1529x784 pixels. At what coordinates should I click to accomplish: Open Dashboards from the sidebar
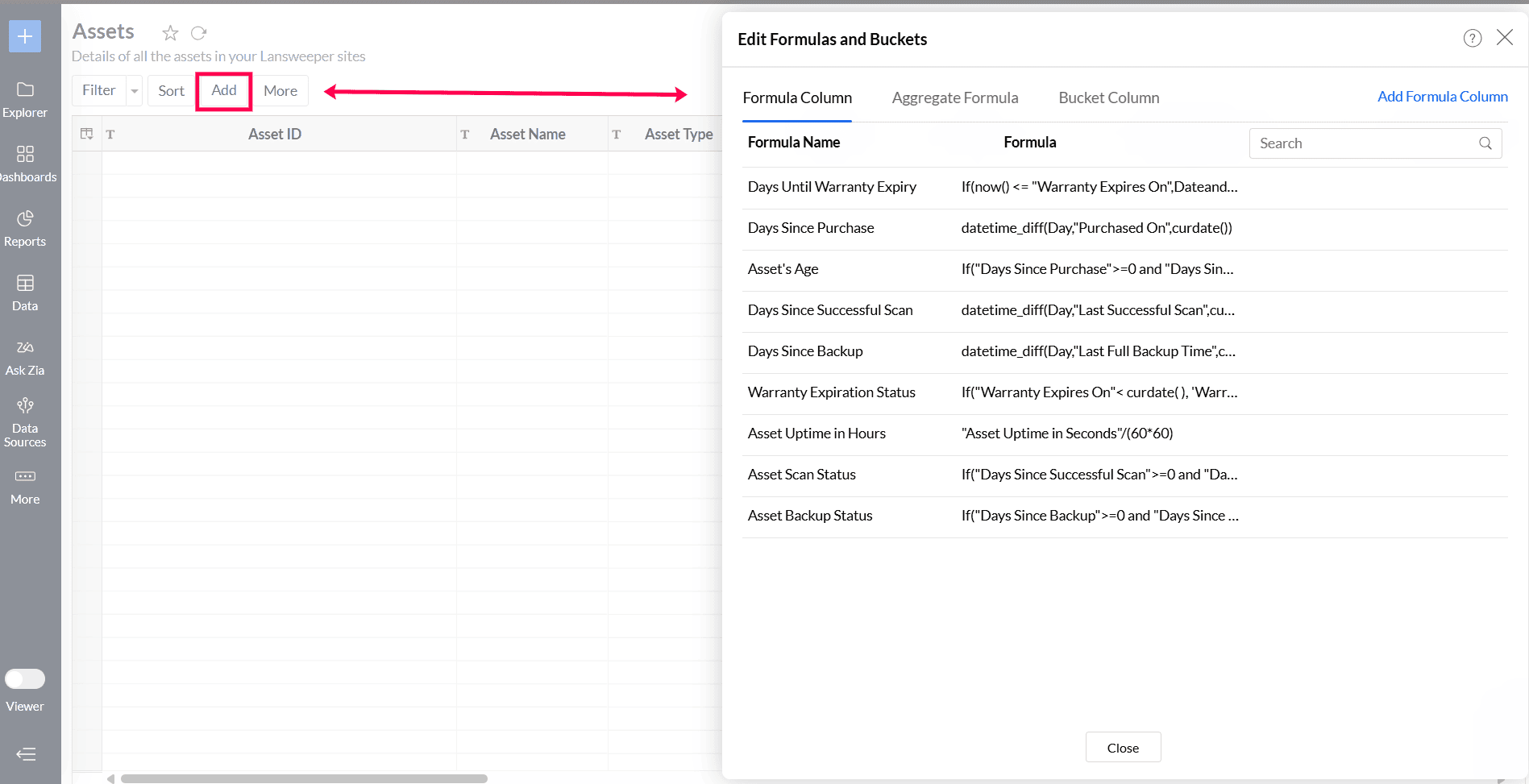click(x=25, y=154)
